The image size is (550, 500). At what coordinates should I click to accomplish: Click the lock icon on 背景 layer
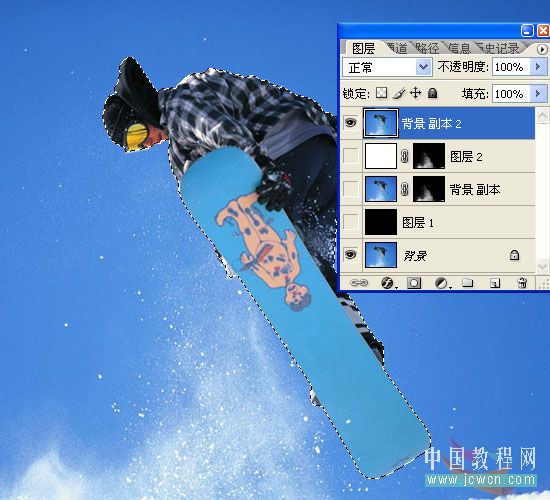point(514,255)
